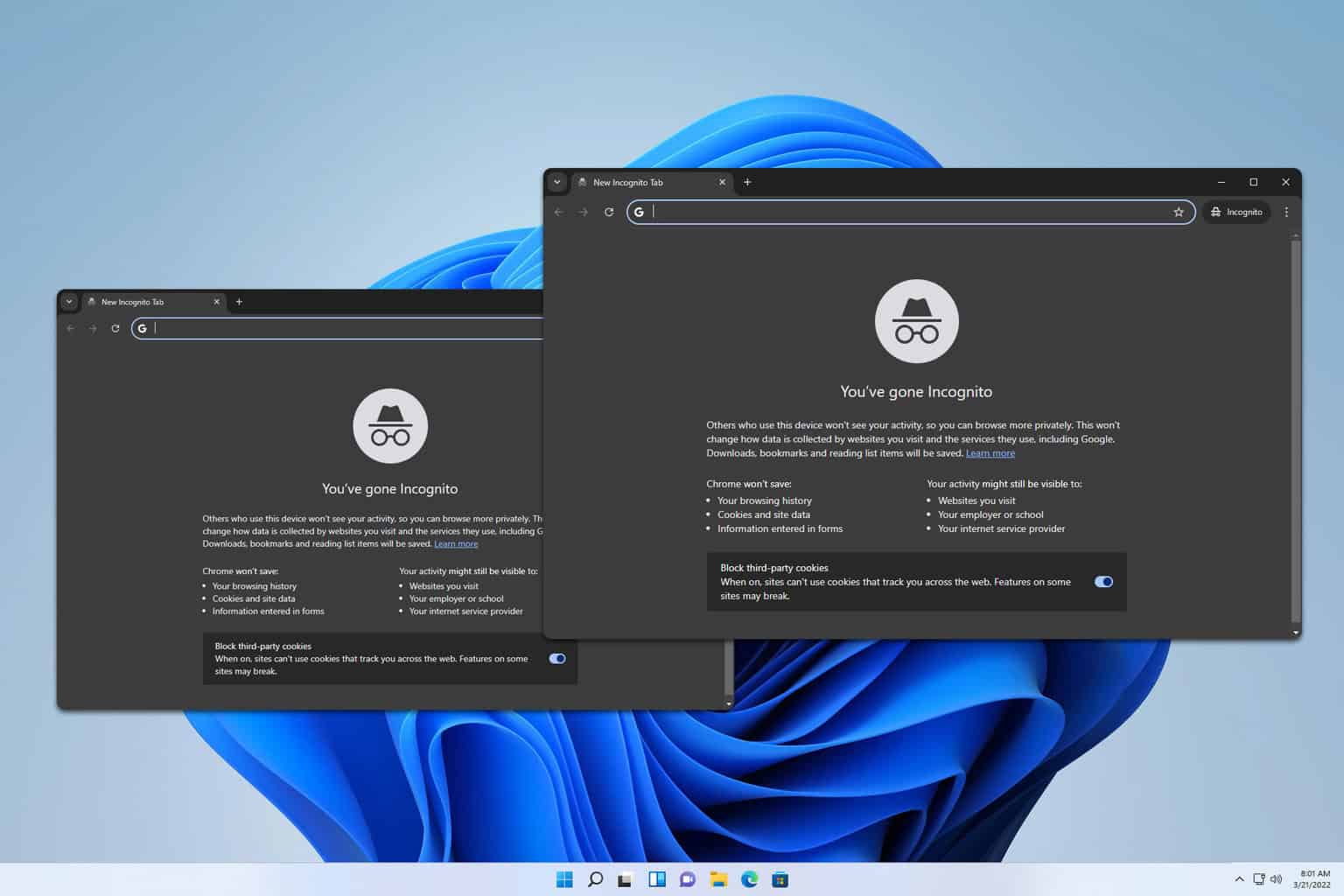Click Forward arrow in rear Incognito window

[x=93, y=328]
